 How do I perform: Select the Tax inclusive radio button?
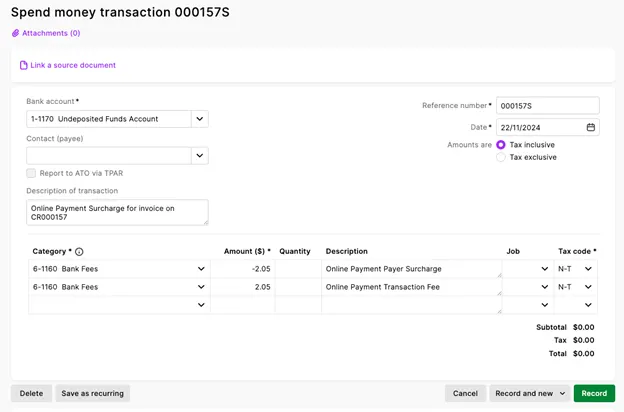pyautogui.click(x=501, y=145)
